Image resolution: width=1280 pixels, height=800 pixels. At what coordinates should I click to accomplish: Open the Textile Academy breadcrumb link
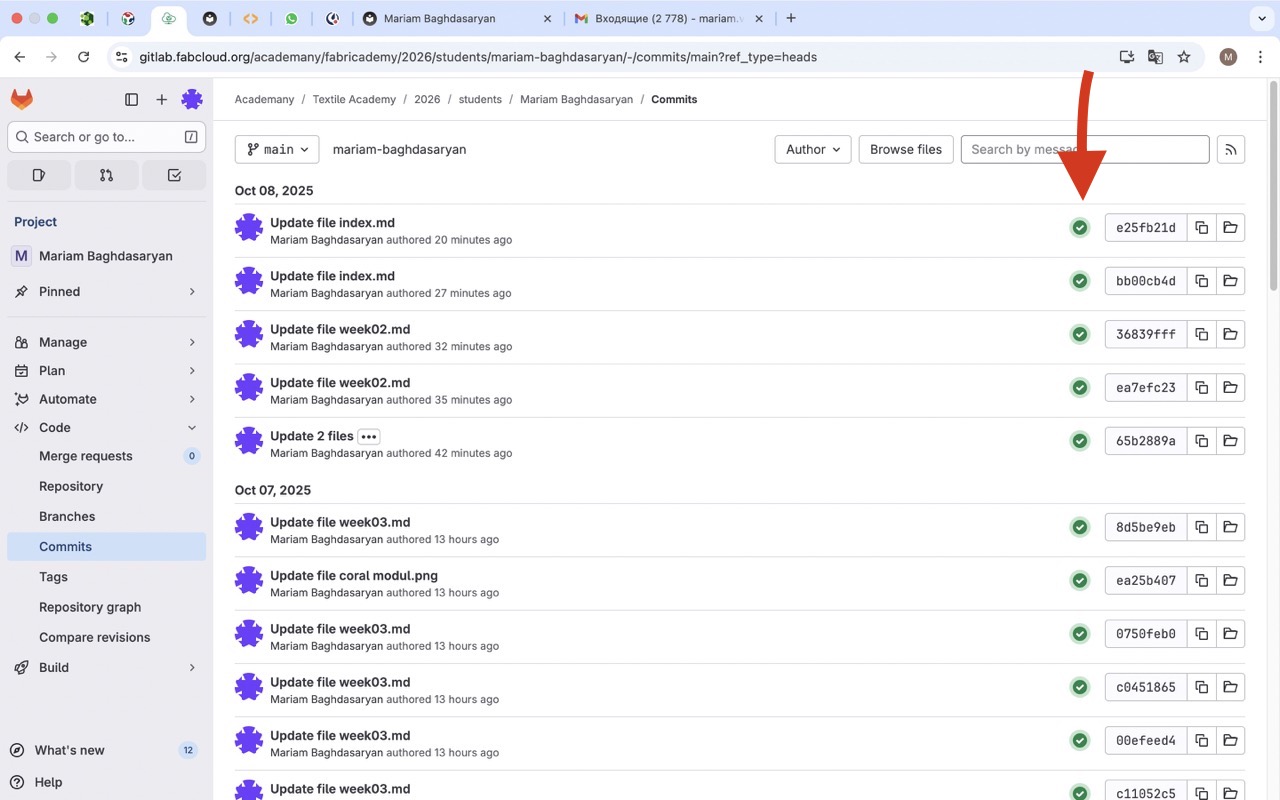coord(354,100)
